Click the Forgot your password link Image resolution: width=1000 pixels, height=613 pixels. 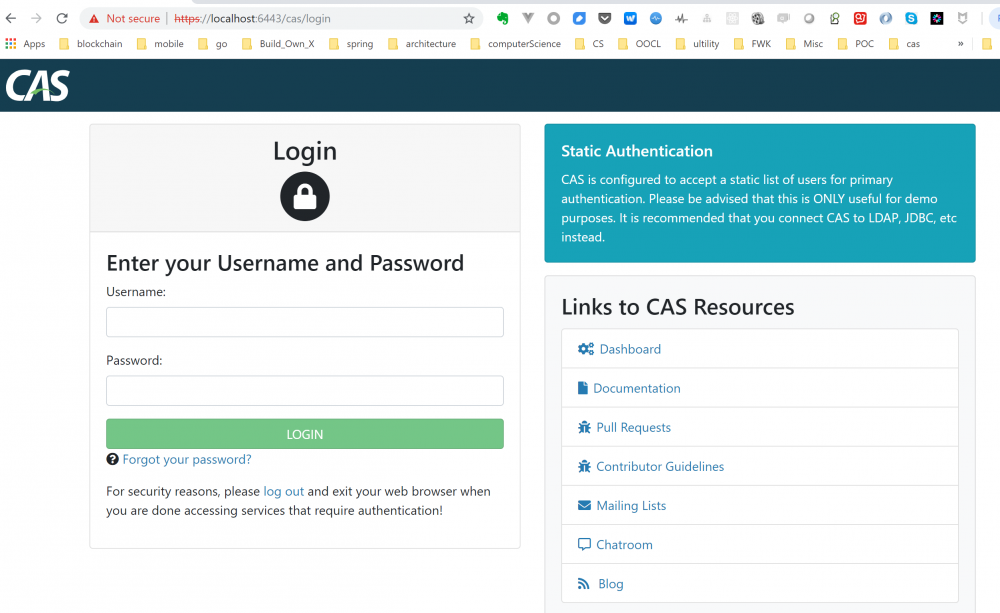[x=187, y=459]
